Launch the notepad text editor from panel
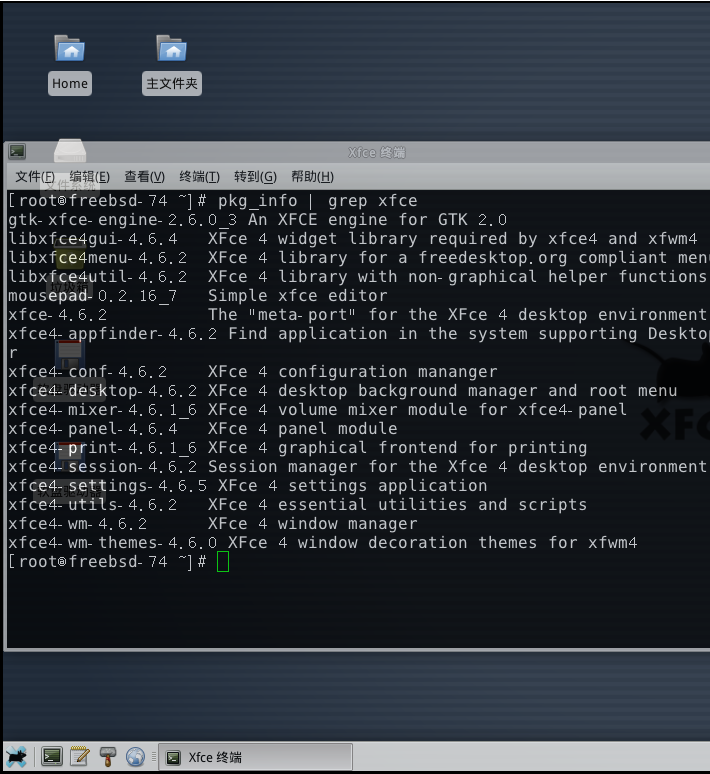 pos(80,757)
